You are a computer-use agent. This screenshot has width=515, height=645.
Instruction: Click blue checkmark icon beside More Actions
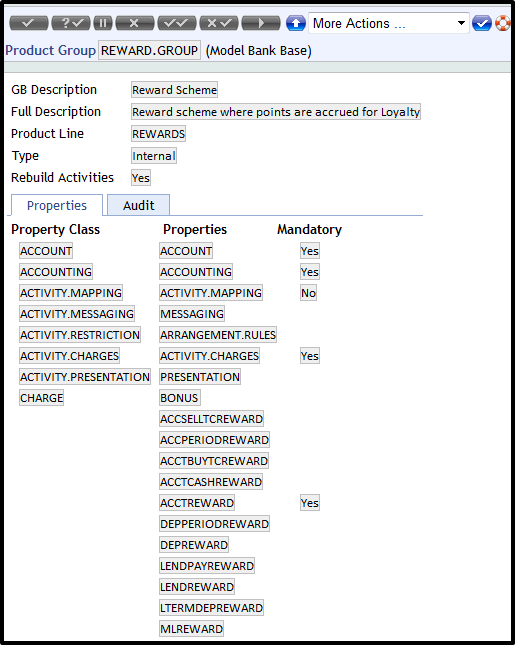click(x=482, y=23)
